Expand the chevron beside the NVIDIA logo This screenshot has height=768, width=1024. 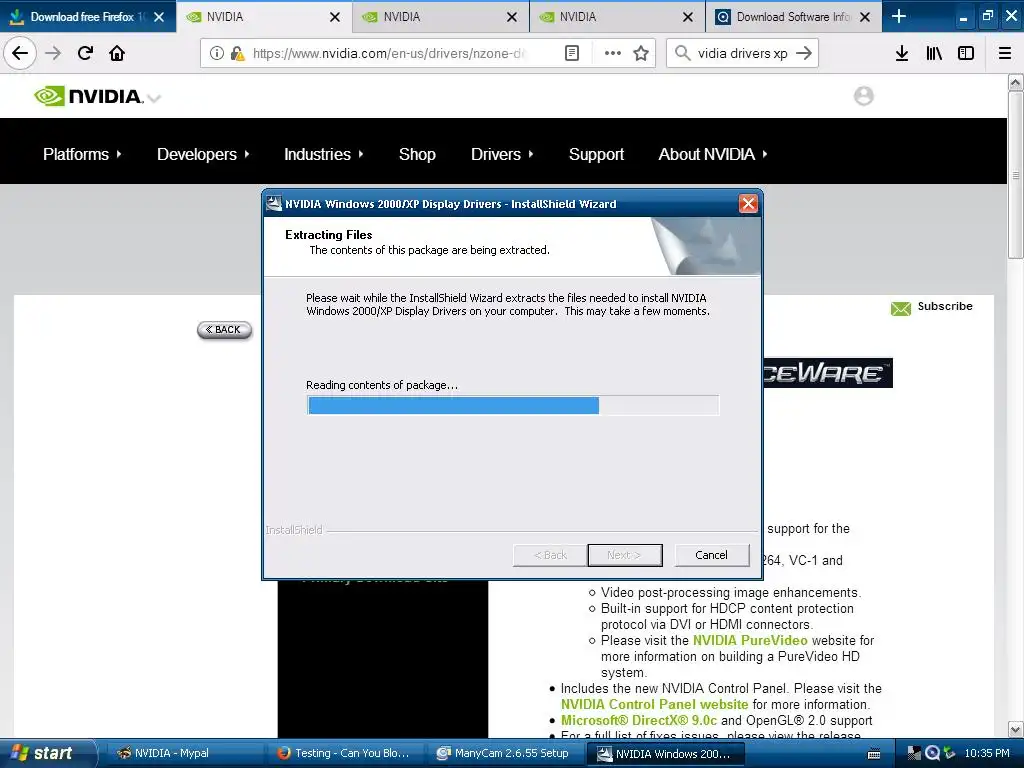[x=154, y=99]
